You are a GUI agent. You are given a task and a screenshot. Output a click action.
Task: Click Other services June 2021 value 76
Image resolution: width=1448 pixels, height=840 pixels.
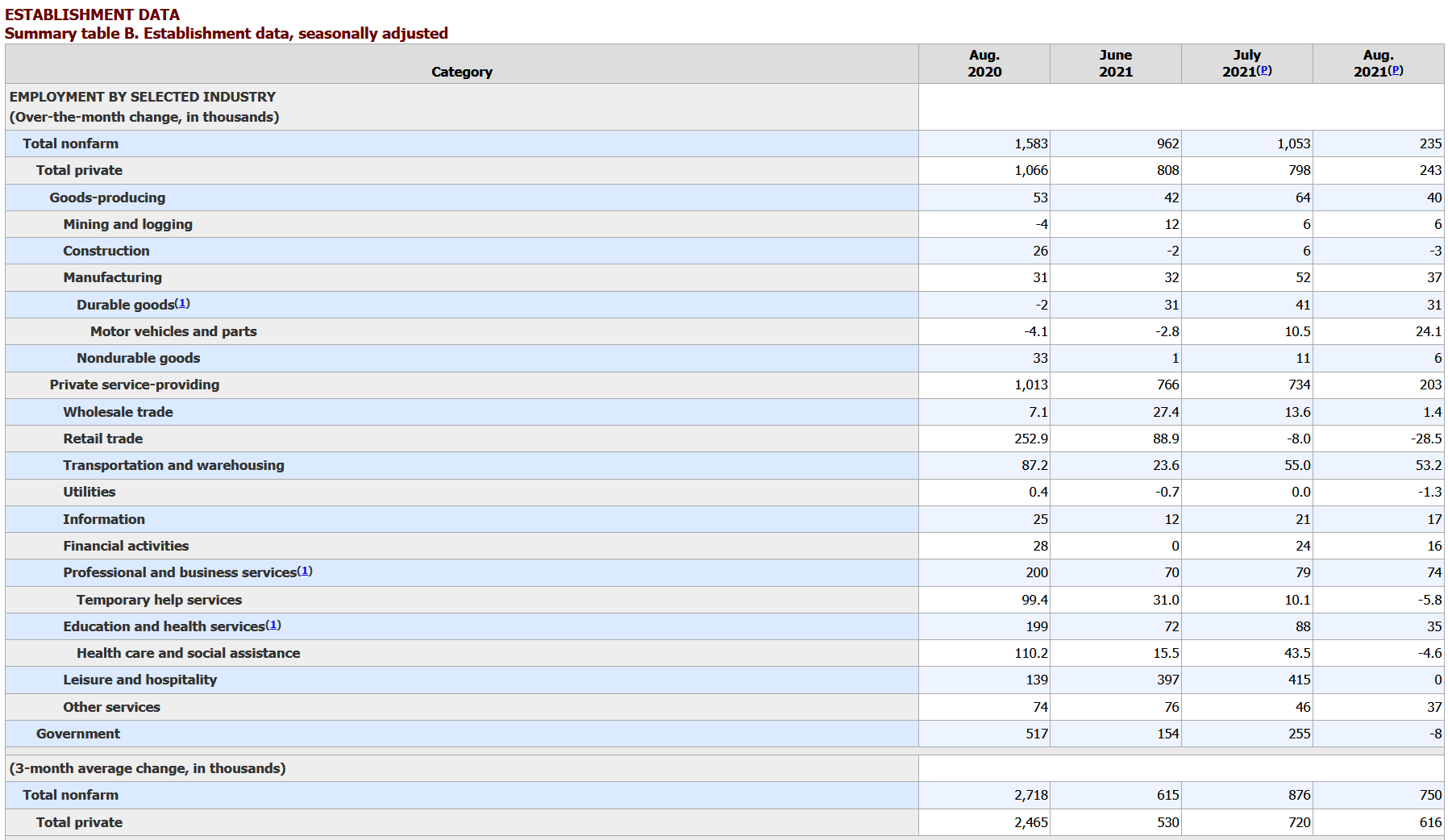[x=1171, y=707]
